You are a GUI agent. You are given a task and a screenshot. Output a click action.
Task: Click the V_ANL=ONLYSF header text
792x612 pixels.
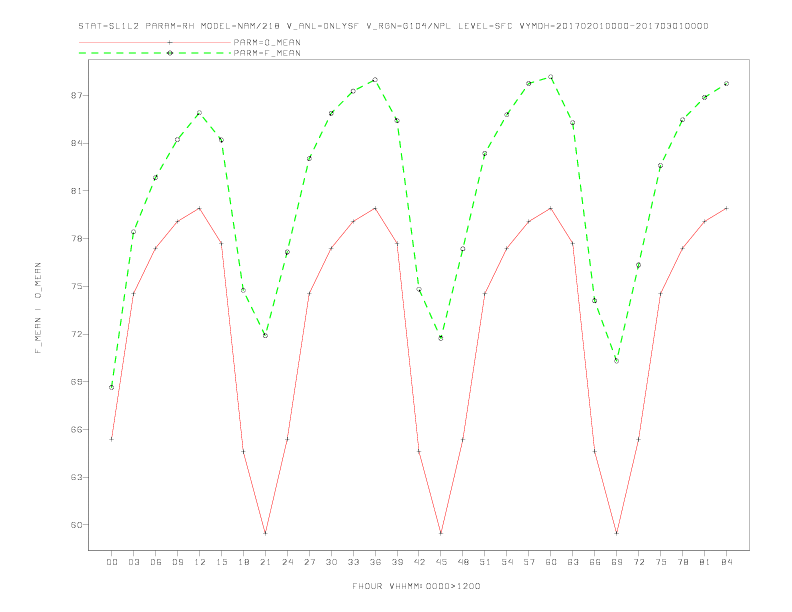point(322,26)
